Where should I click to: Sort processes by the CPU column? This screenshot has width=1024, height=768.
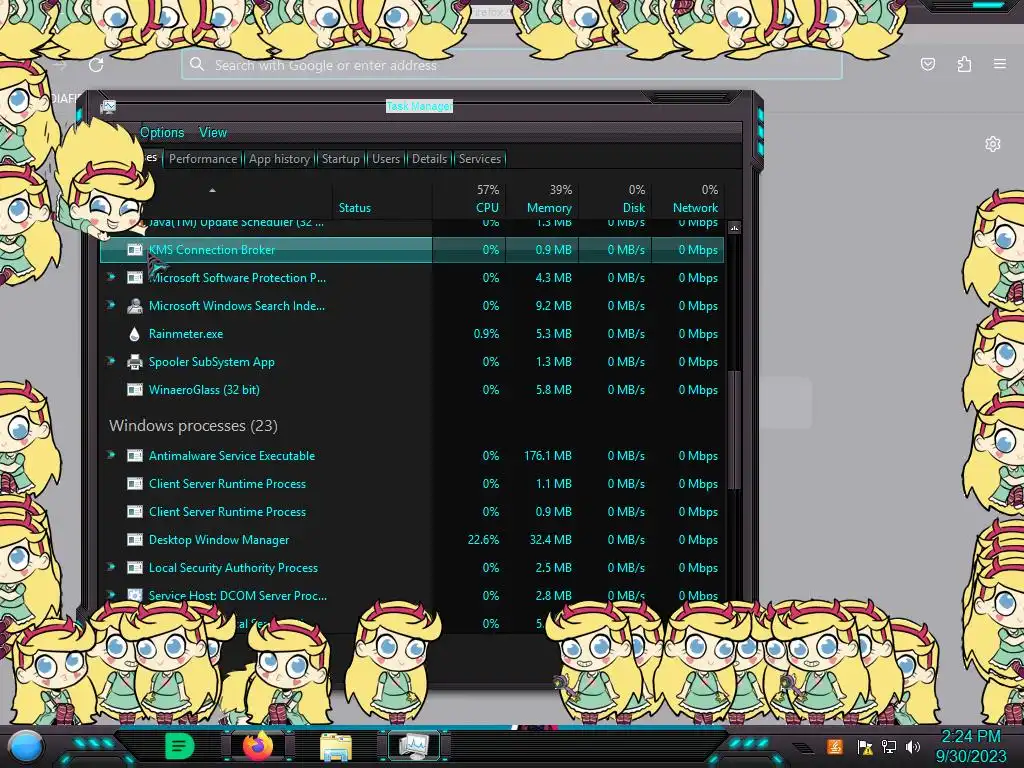(469, 200)
